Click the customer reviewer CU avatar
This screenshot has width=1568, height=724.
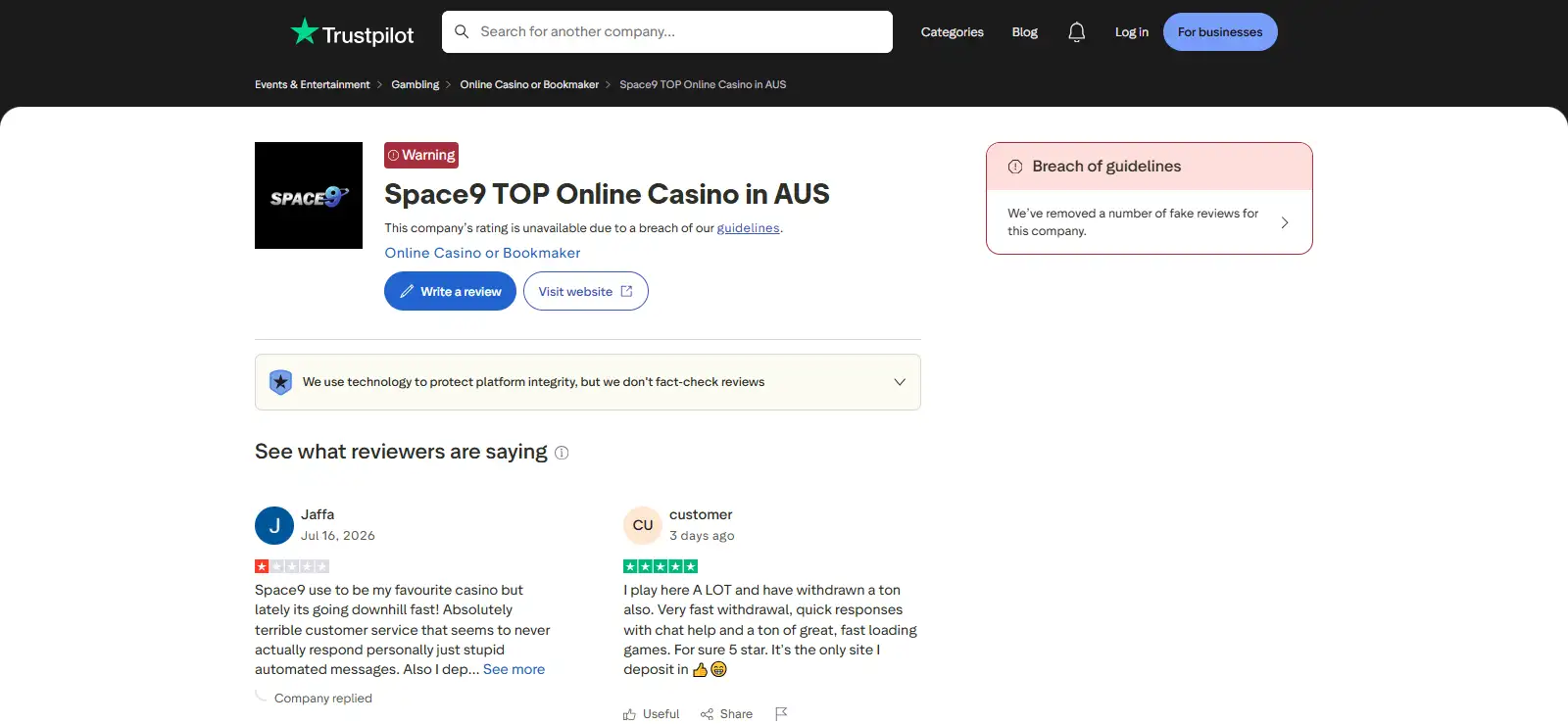[x=643, y=526]
